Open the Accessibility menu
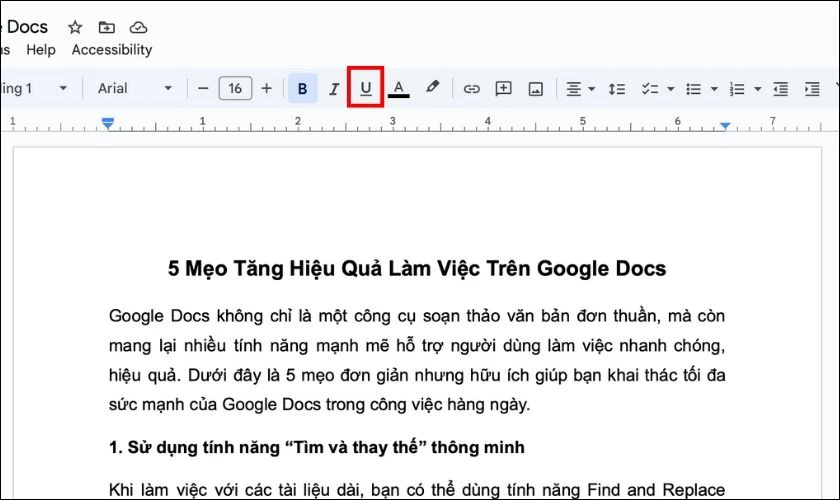 click(112, 50)
